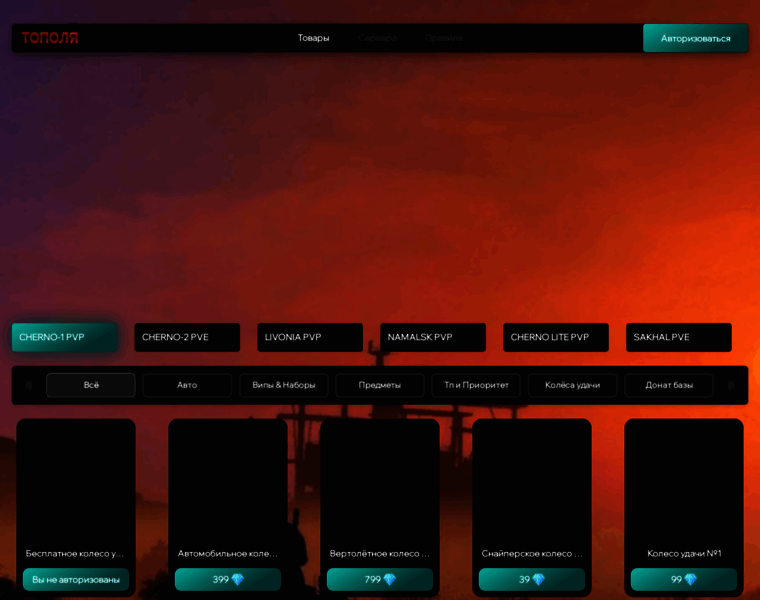The width and height of the screenshot is (760, 600).
Task: Open the Правила menu item
Action: 444,38
